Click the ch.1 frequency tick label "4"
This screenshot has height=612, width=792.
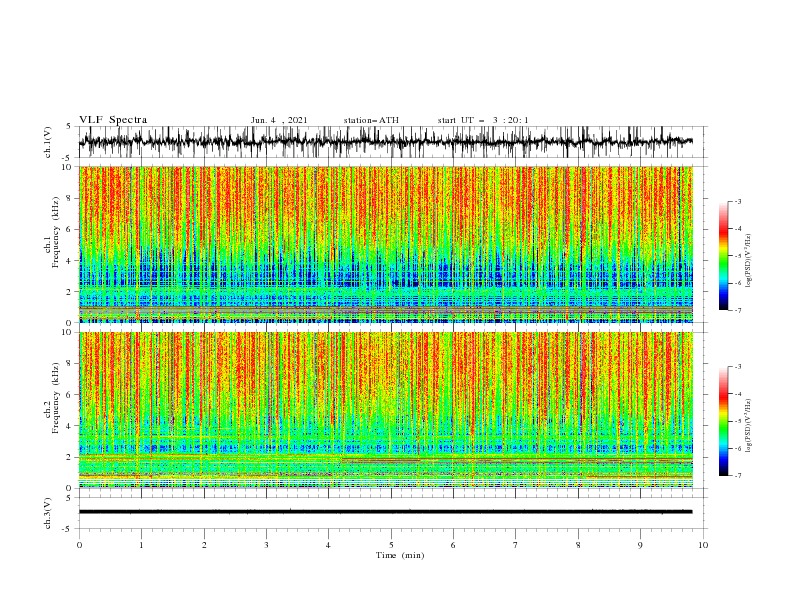[x=70, y=261]
